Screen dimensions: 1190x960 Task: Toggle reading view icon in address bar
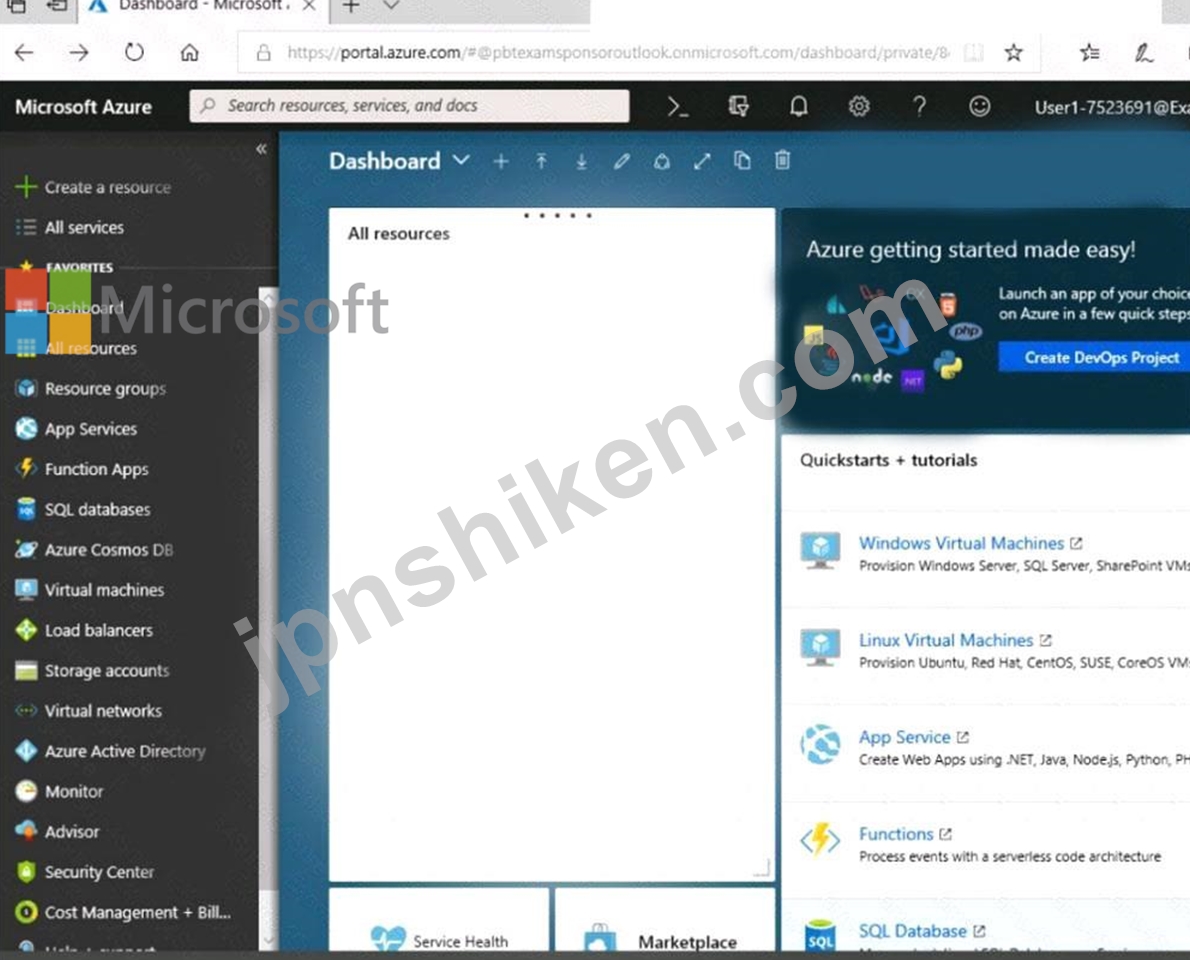(x=974, y=52)
